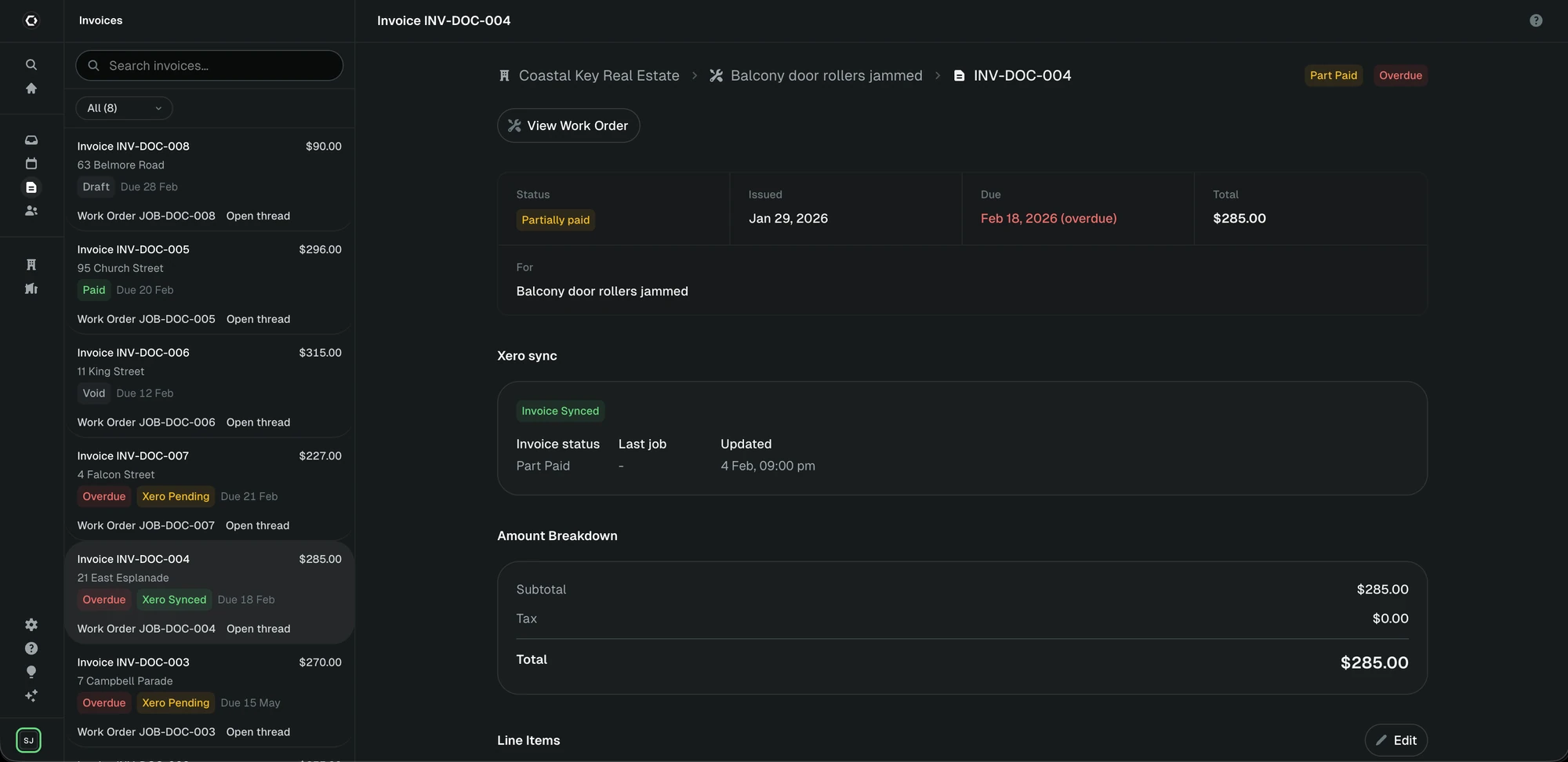Open Work Order JOB-DOC-006 link
Screen dimensions: 1568x762
(x=146, y=423)
